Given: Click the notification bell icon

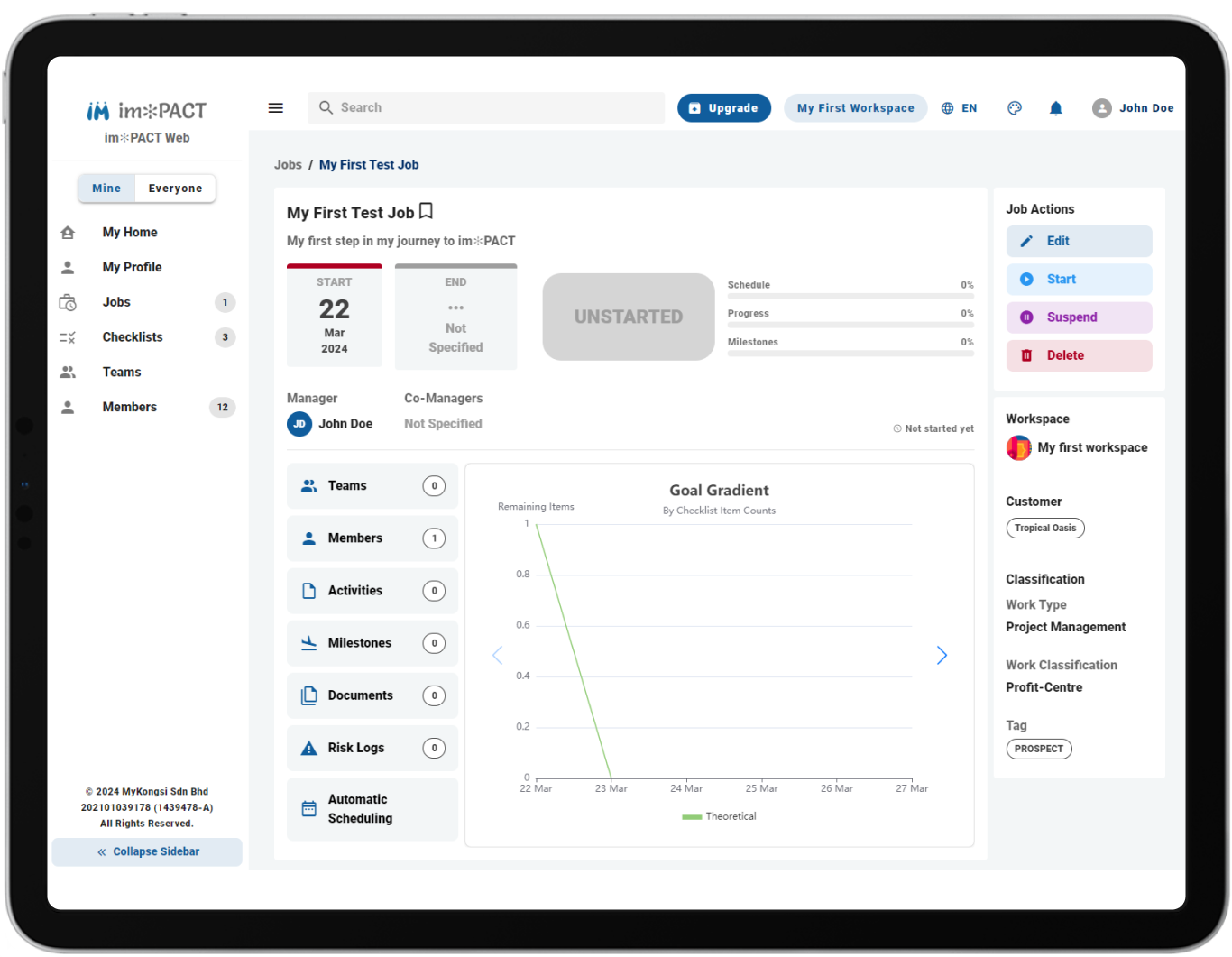Looking at the screenshot, I should 1055,108.
